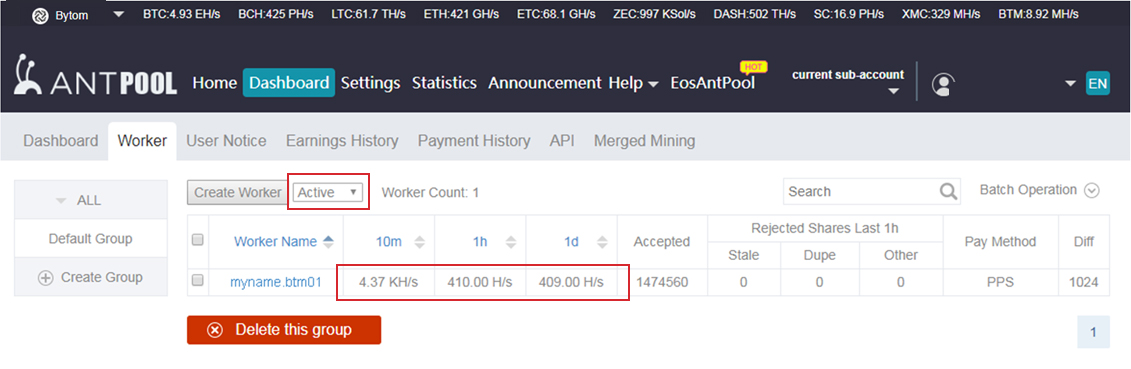Viewport: 1131px width, 369px height.
Task: Click the BTM:8.92 MH/s ticker entry
Action: tap(1038, 14)
